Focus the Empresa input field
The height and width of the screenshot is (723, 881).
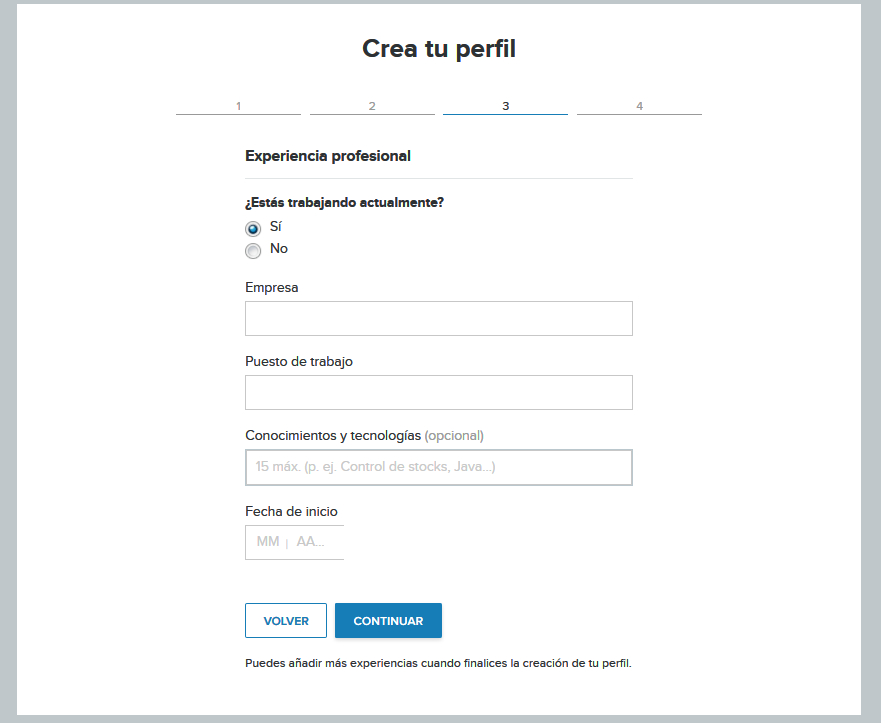[x=439, y=319]
